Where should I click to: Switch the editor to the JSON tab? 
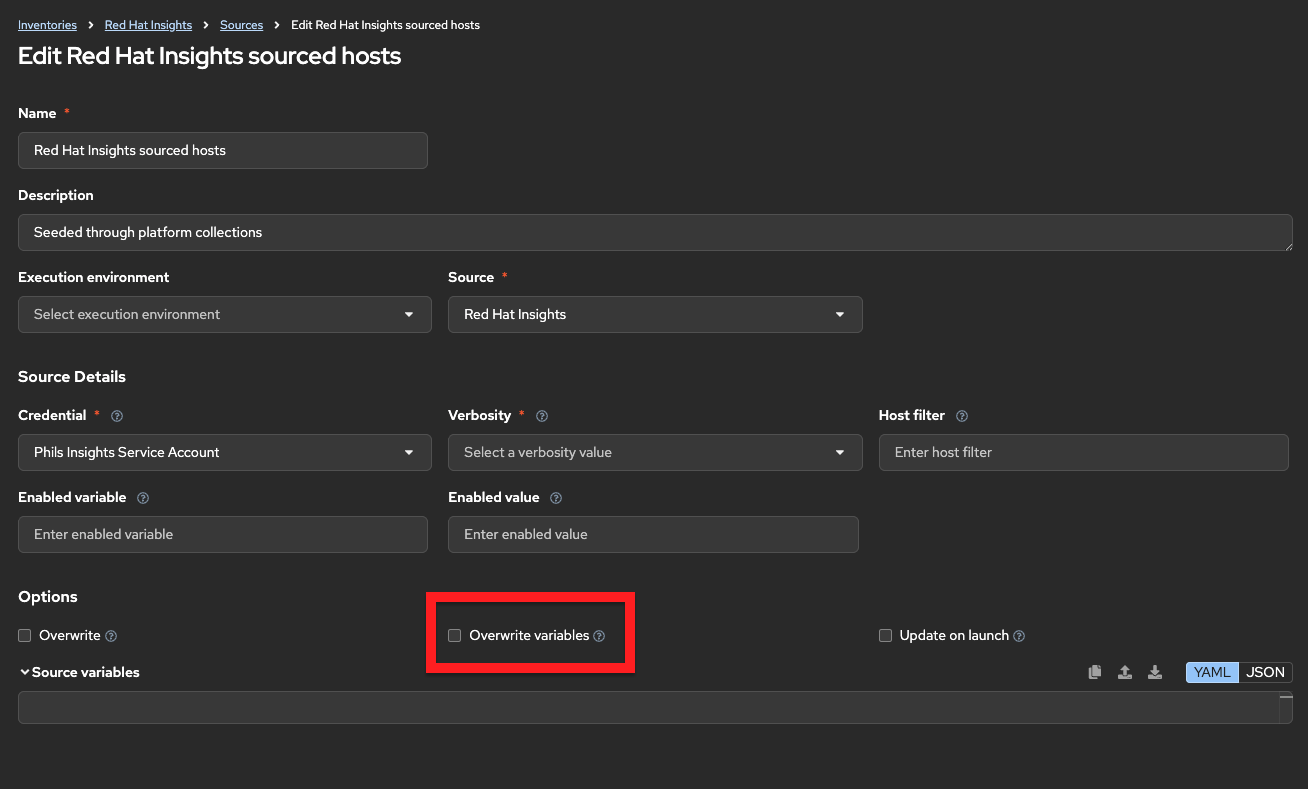1265,672
